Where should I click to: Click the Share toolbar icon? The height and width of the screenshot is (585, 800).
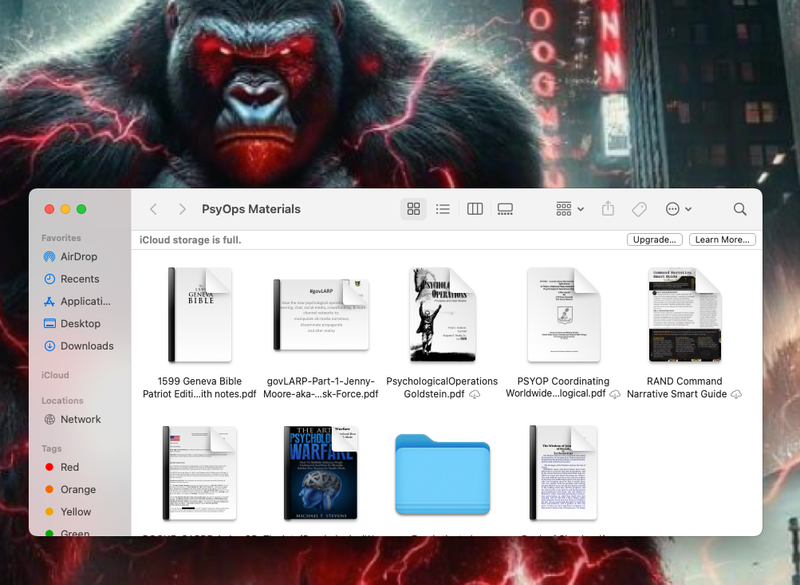(x=608, y=209)
